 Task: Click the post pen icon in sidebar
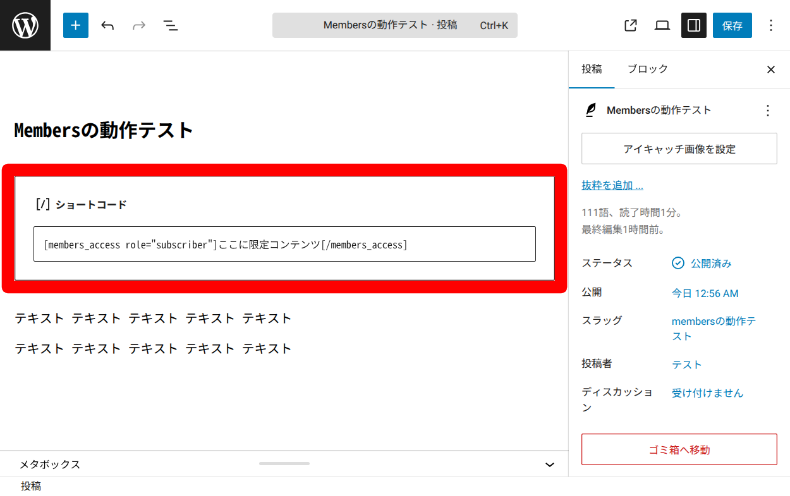(590, 110)
